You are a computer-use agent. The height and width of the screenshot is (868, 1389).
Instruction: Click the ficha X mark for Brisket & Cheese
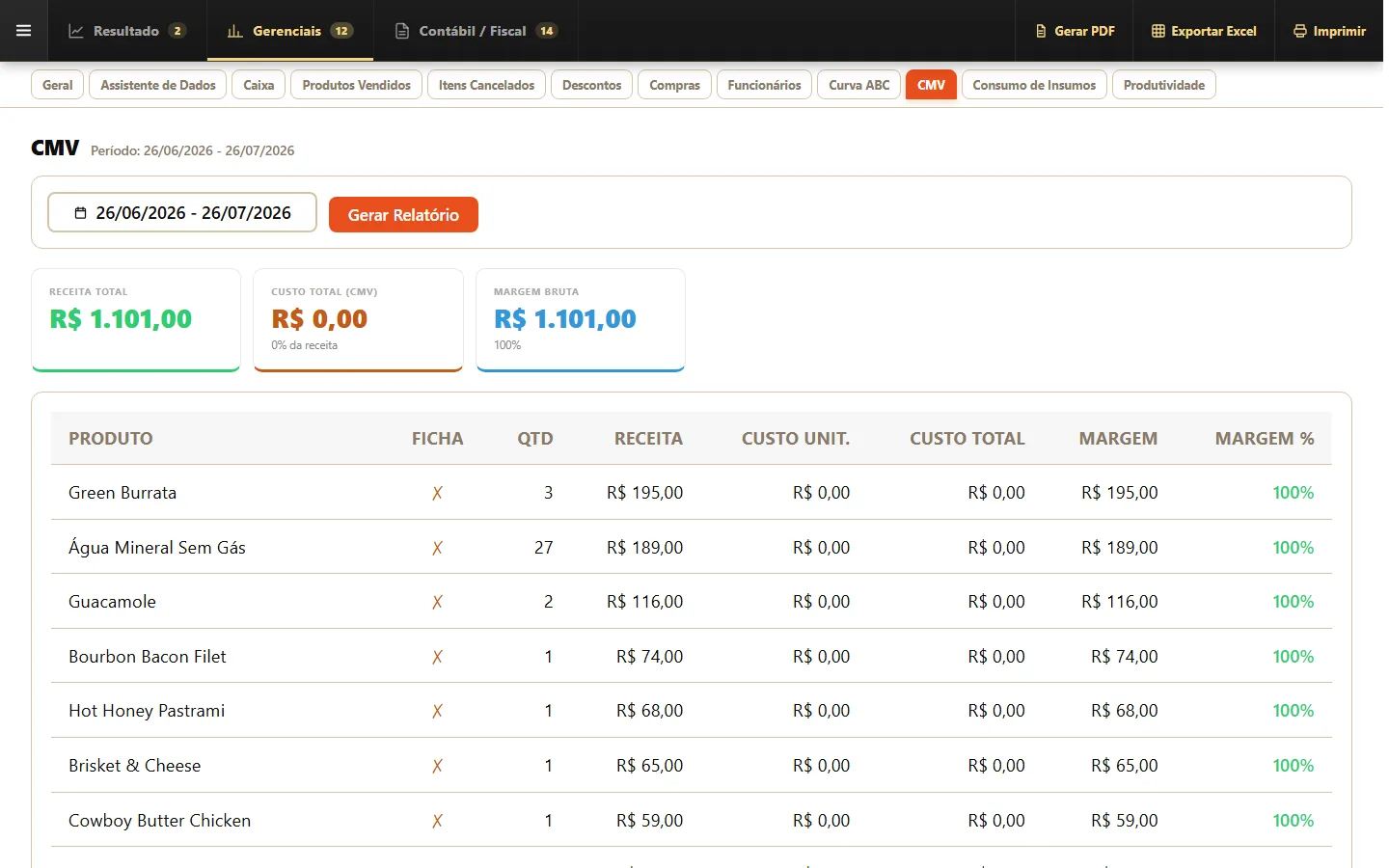coord(437,766)
